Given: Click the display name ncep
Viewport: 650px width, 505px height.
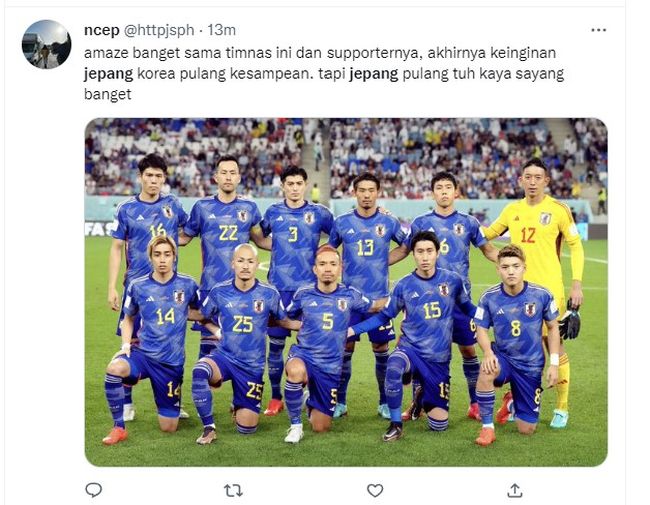Looking at the screenshot, I should pos(102,30).
